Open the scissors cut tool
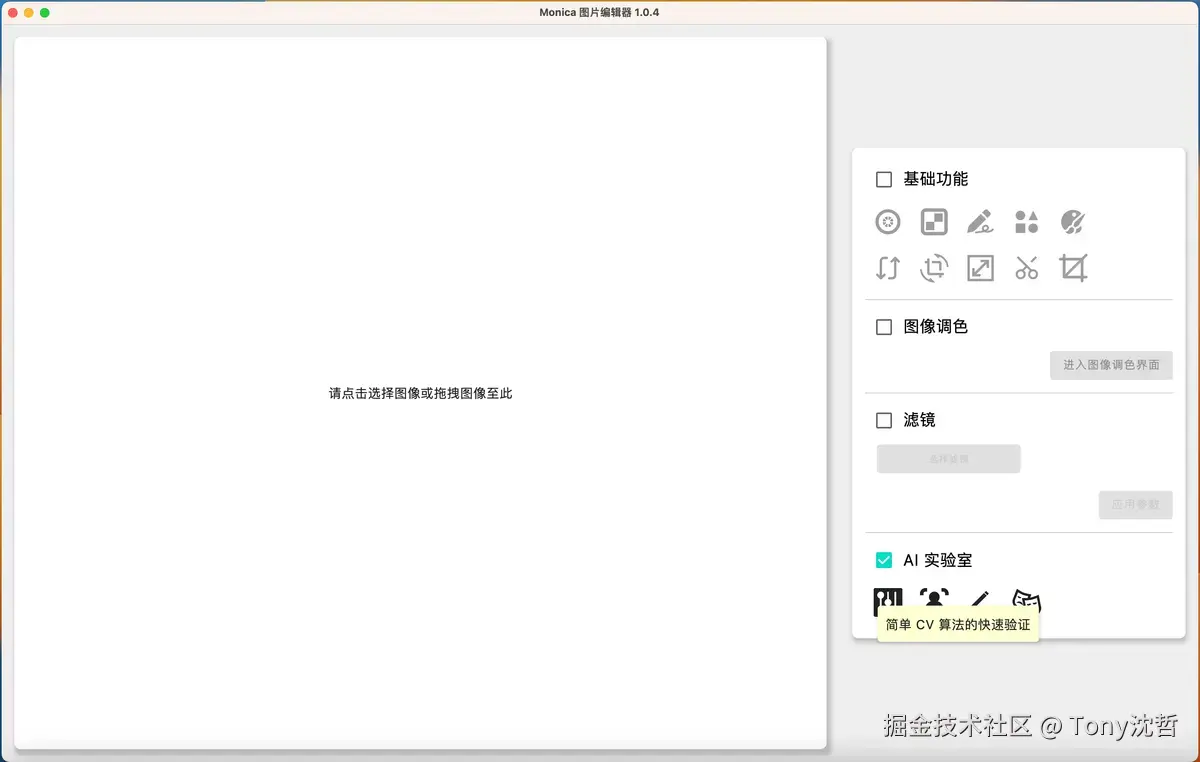The height and width of the screenshot is (762, 1200). coord(1027,268)
